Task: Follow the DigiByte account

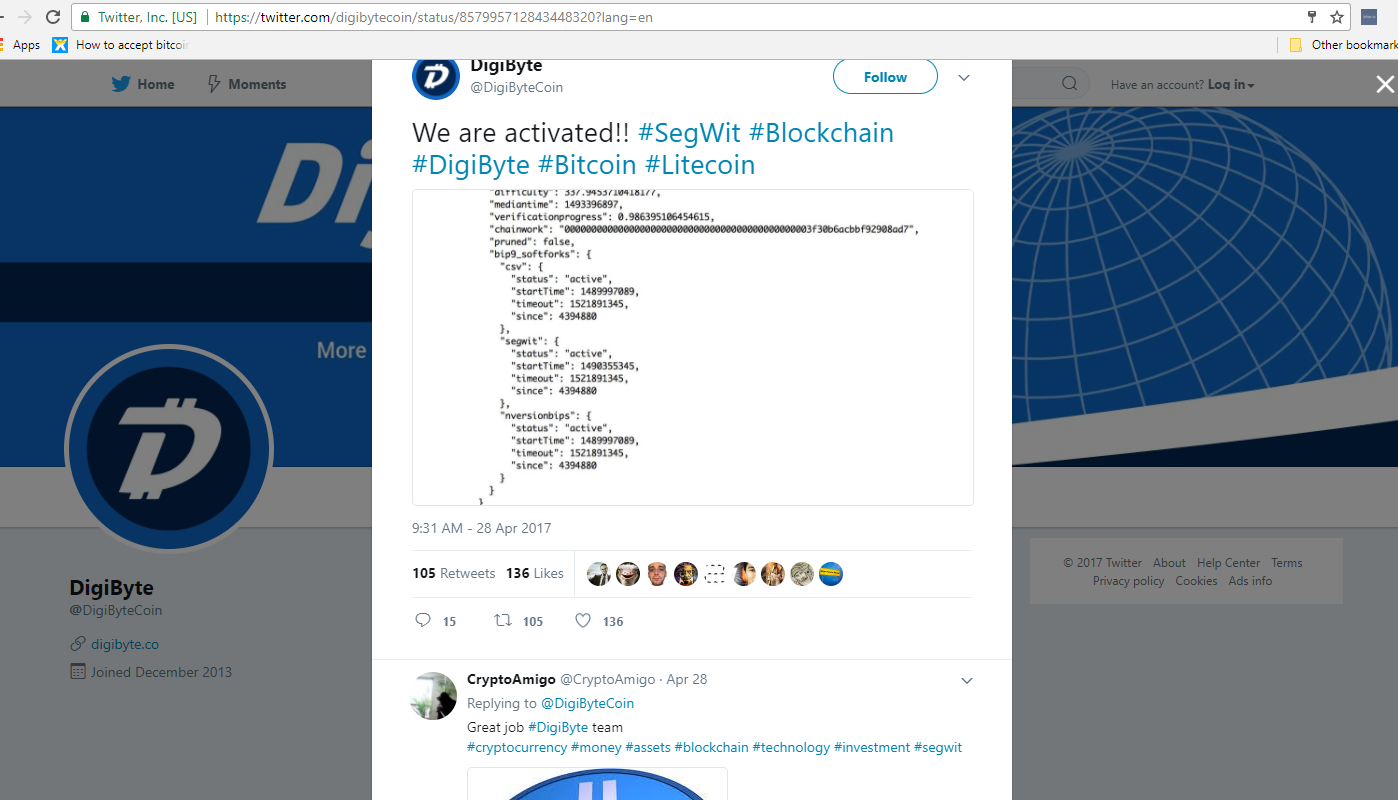Action: pyautogui.click(x=885, y=77)
